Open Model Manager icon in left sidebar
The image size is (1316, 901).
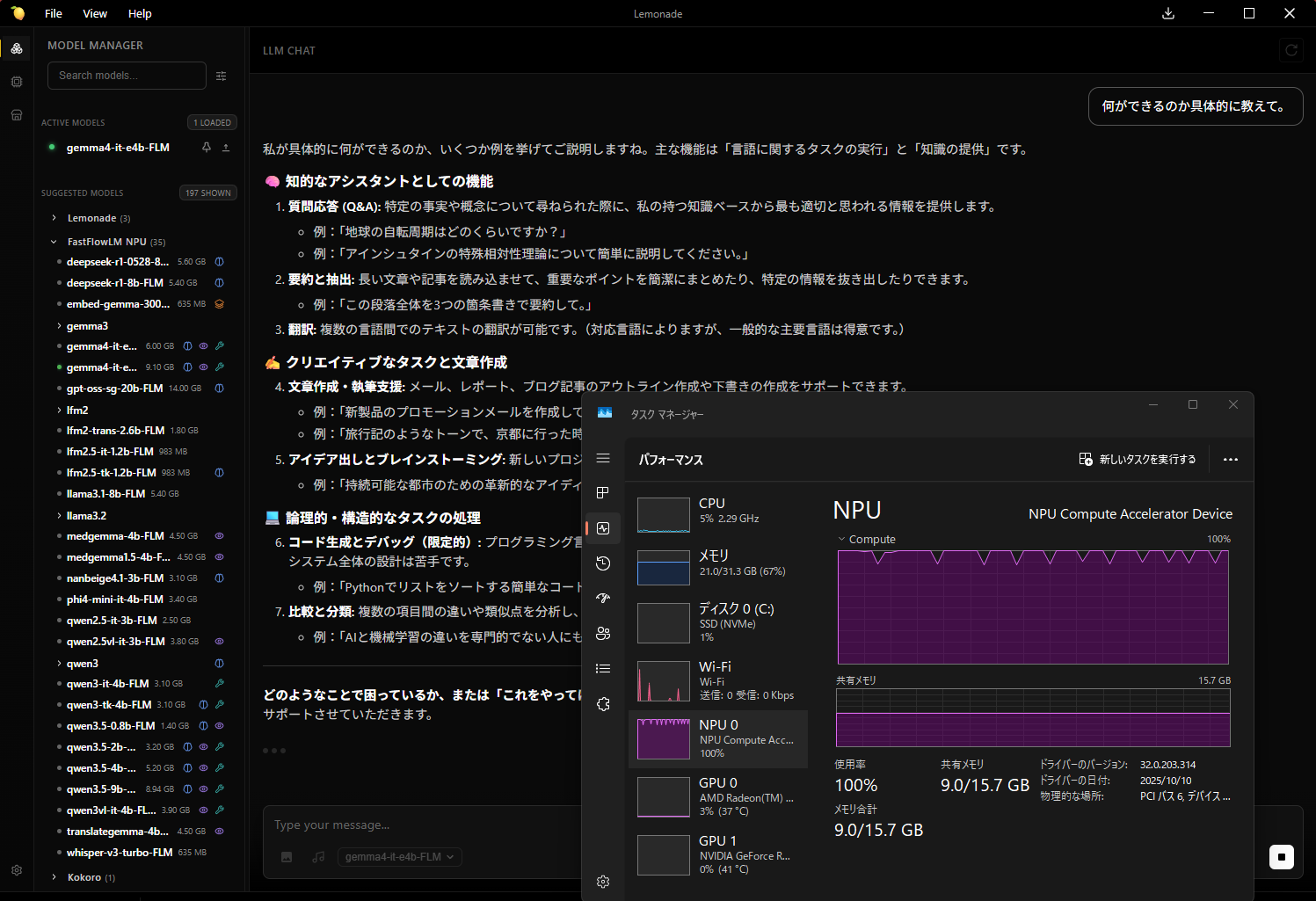coord(17,49)
